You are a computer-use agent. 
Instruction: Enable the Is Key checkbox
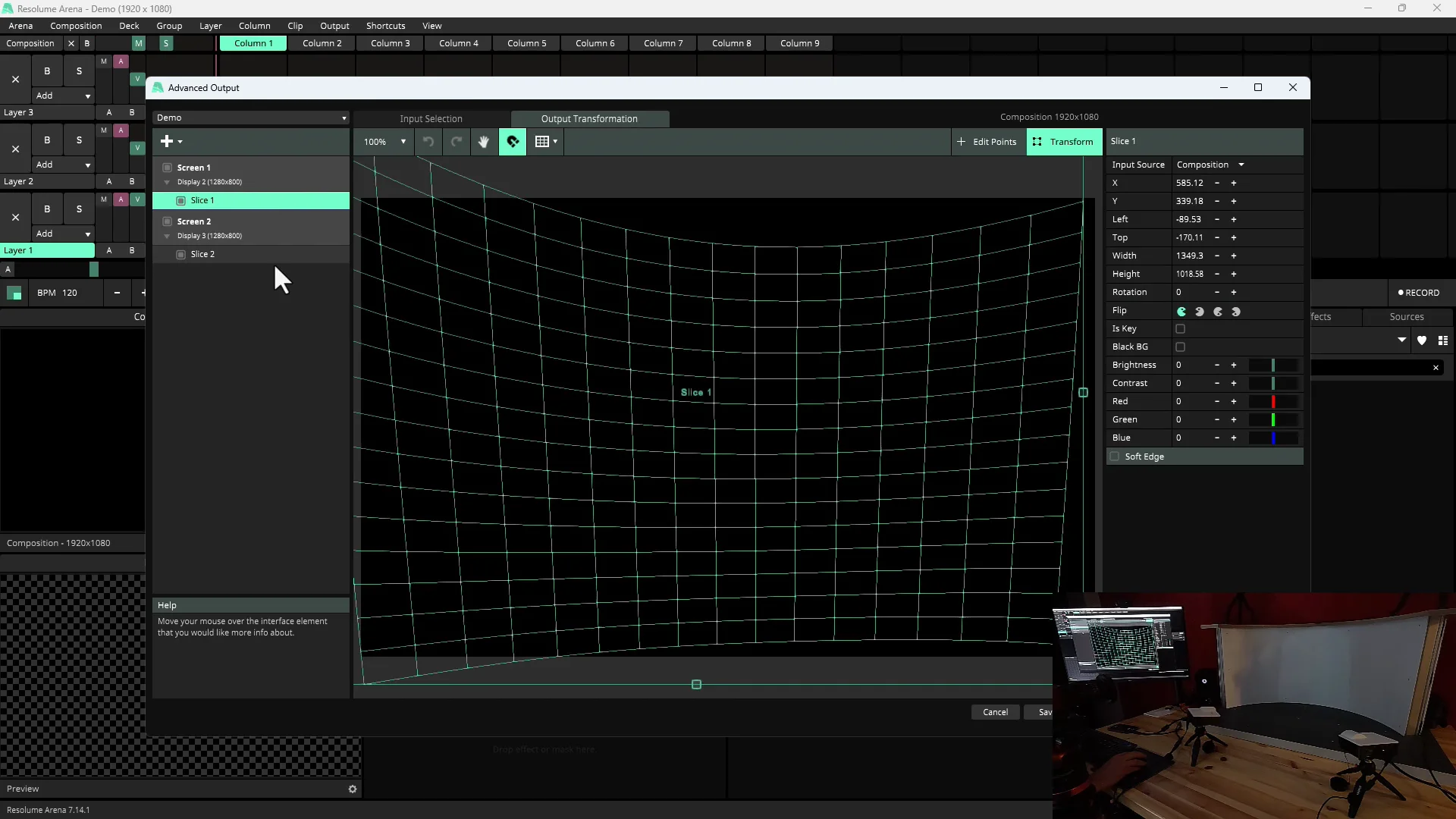tap(1181, 328)
